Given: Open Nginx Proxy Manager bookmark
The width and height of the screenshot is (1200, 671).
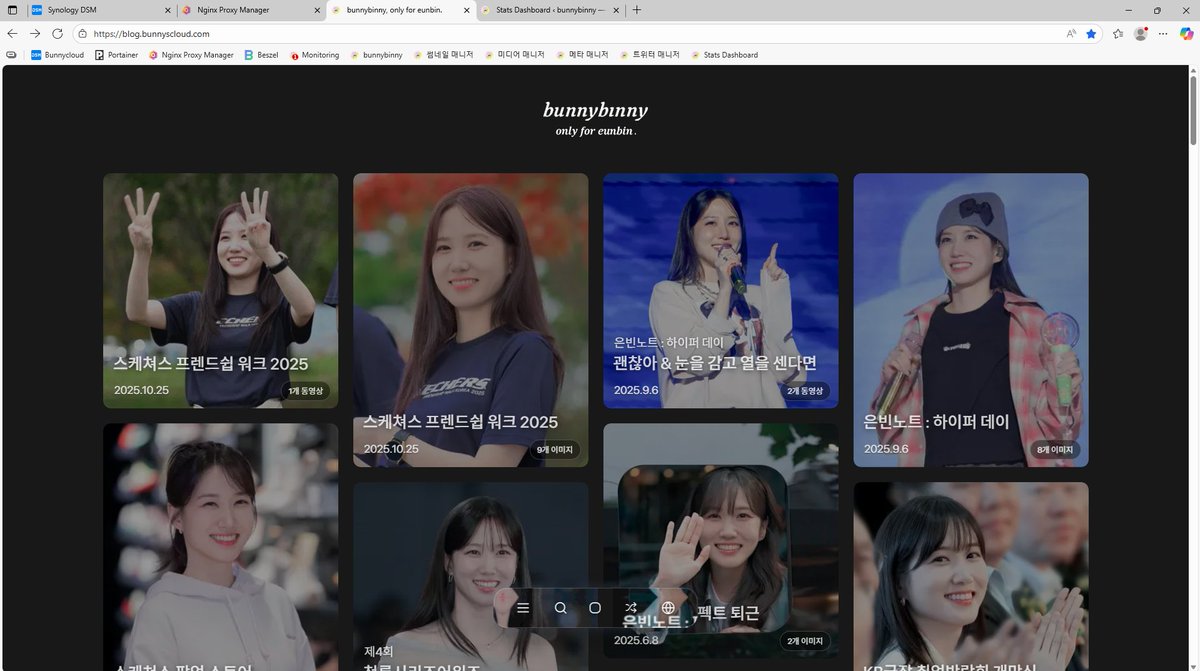Looking at the screenshot, I should click(191, 55).
